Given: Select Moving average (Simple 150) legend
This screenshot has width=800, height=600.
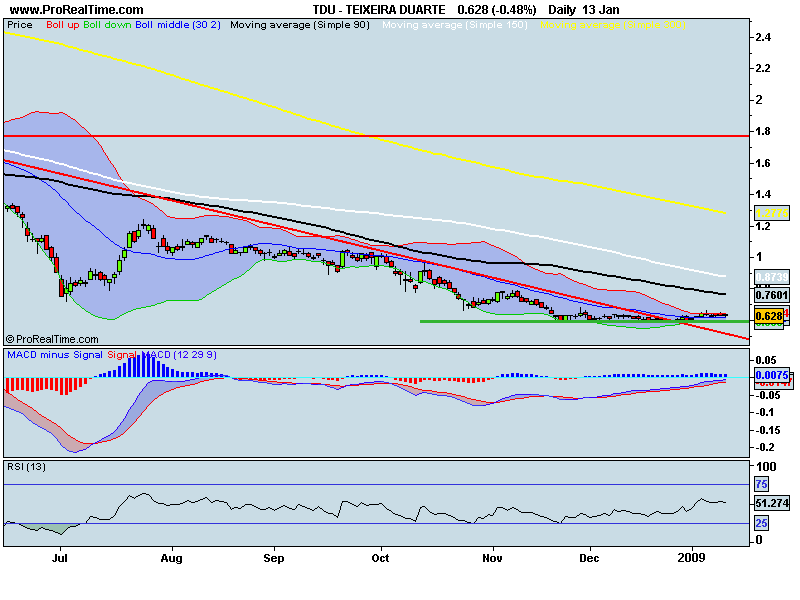Looking at the screenshot, I should tap(455, 25).
